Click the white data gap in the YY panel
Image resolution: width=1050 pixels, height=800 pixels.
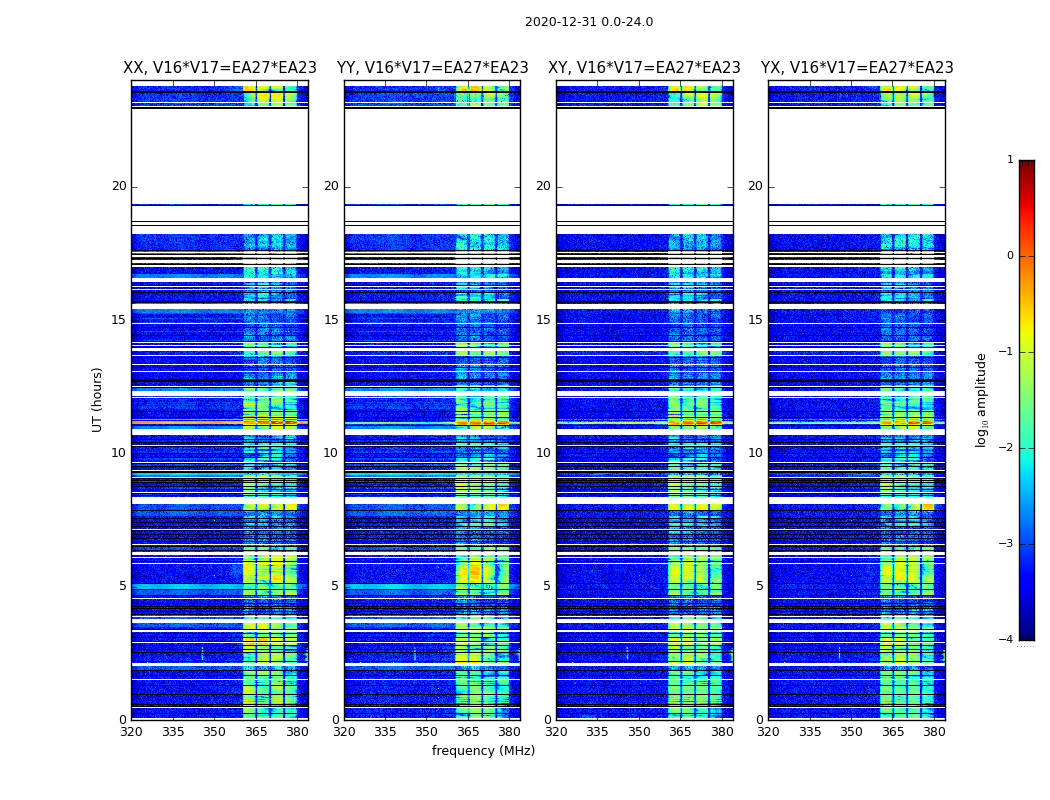[433, 155]
